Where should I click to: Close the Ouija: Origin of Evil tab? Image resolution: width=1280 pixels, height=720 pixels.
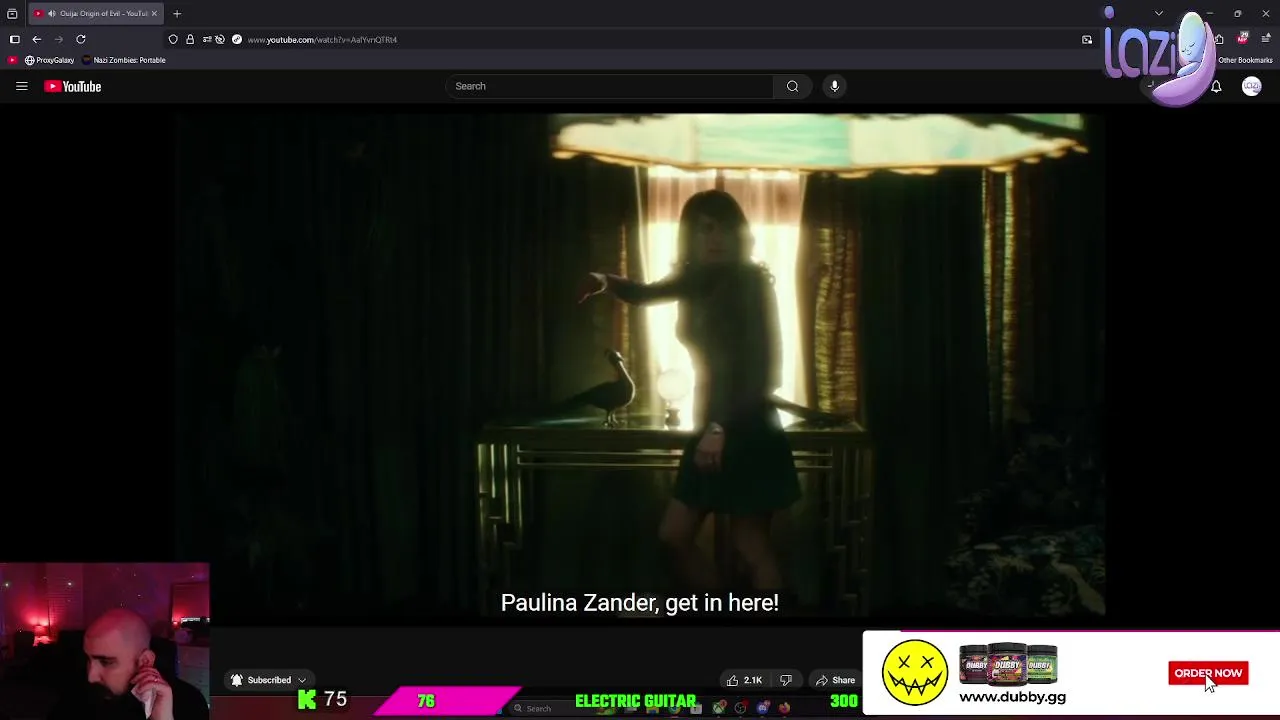coord(154,13)
